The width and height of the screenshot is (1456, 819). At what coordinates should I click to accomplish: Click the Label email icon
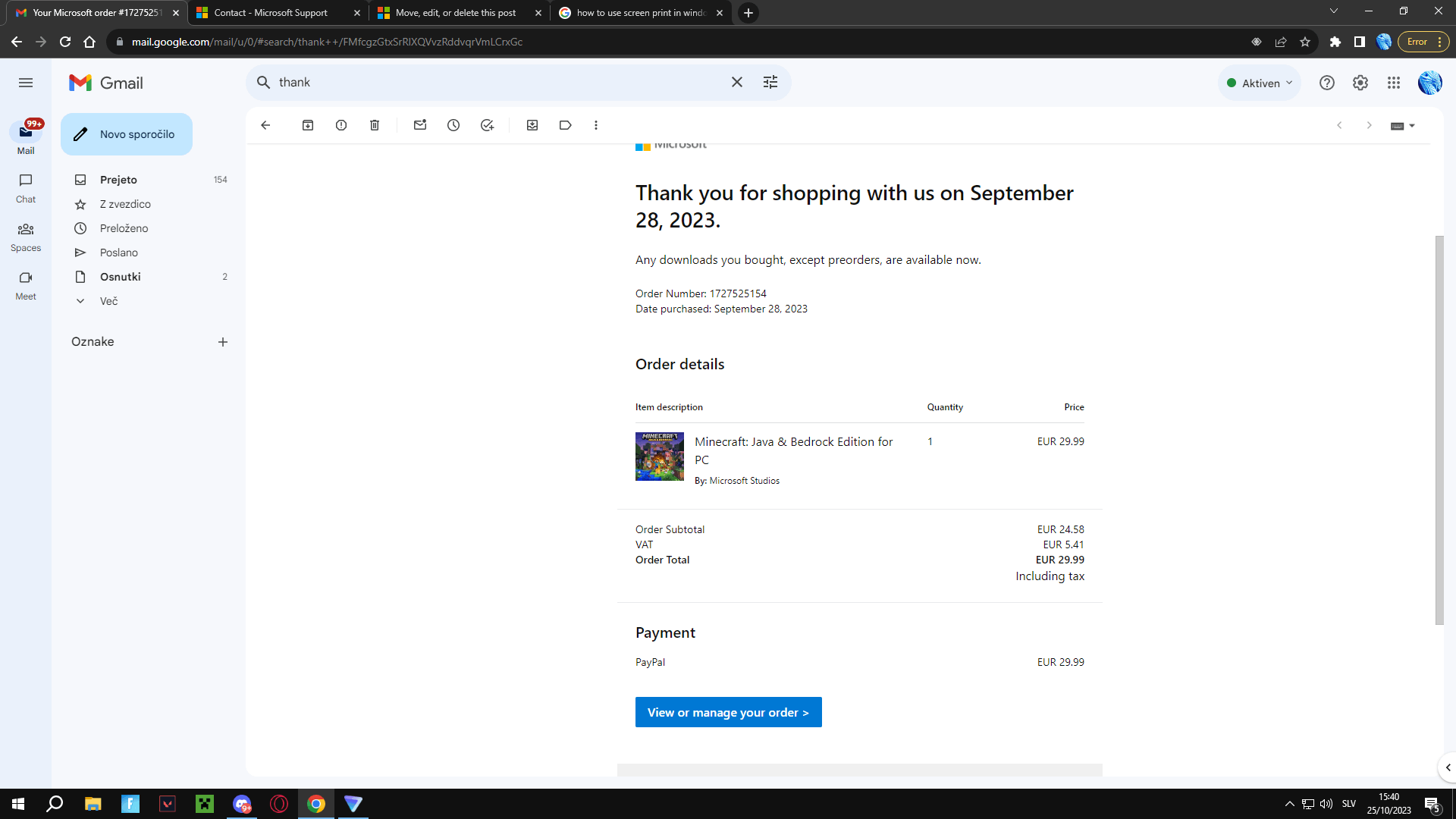565,125
